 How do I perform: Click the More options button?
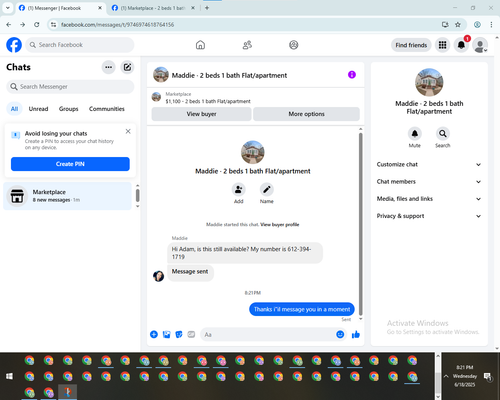306,114
